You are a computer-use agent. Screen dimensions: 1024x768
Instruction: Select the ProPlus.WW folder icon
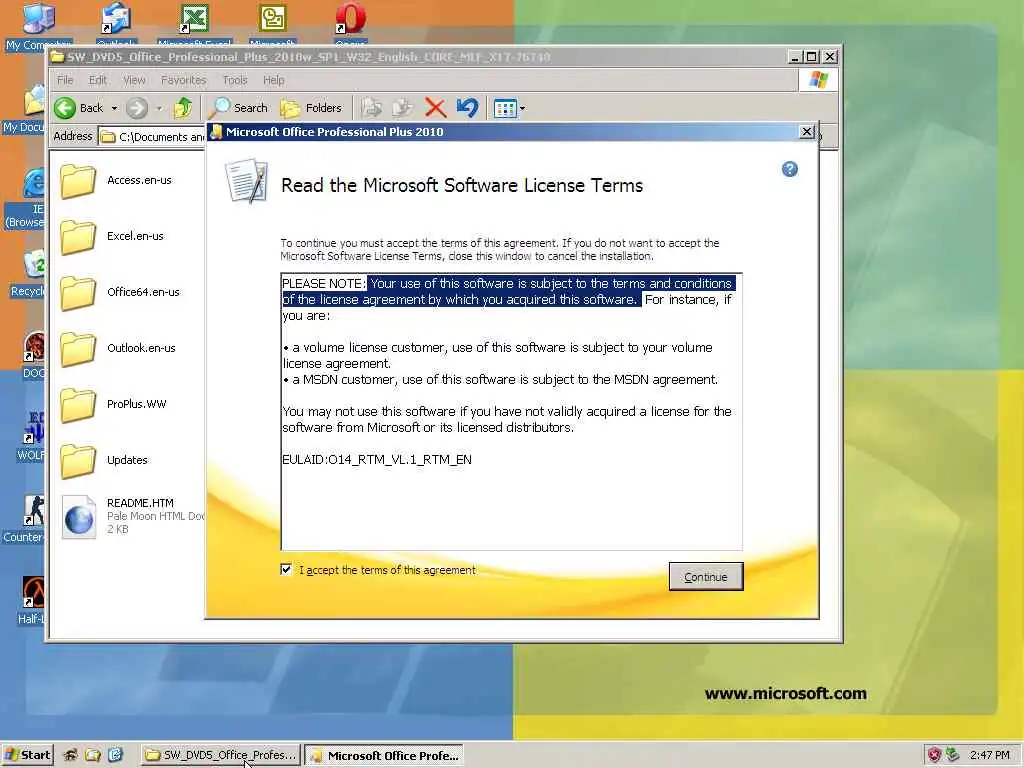pyautogui.click(x=78, y=405)
